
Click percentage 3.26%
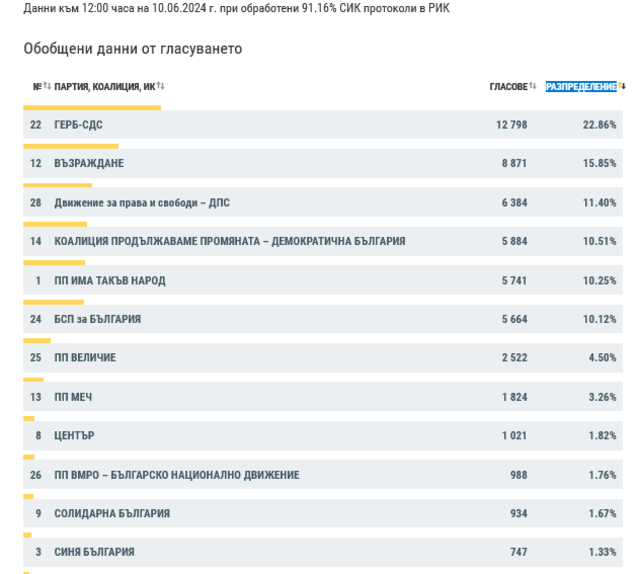click(x=602, y=397)
